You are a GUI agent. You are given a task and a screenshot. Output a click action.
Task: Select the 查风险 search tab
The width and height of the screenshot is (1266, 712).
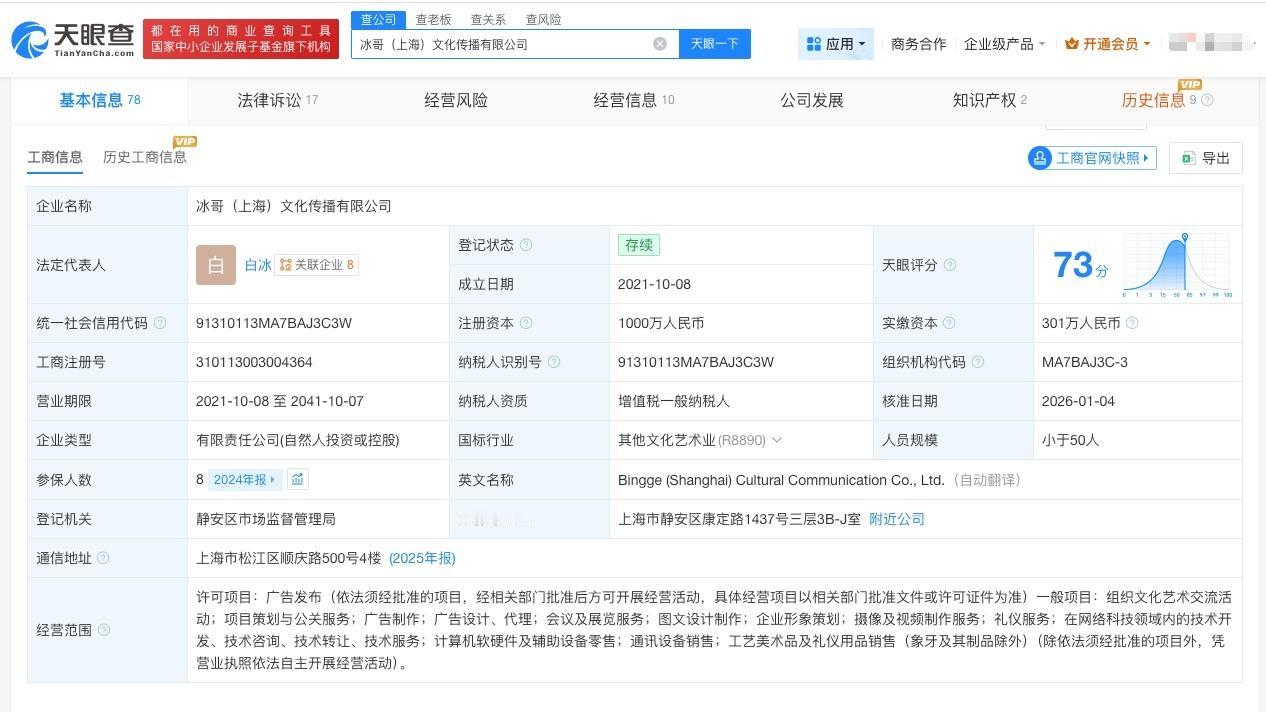tap(543, 19)
